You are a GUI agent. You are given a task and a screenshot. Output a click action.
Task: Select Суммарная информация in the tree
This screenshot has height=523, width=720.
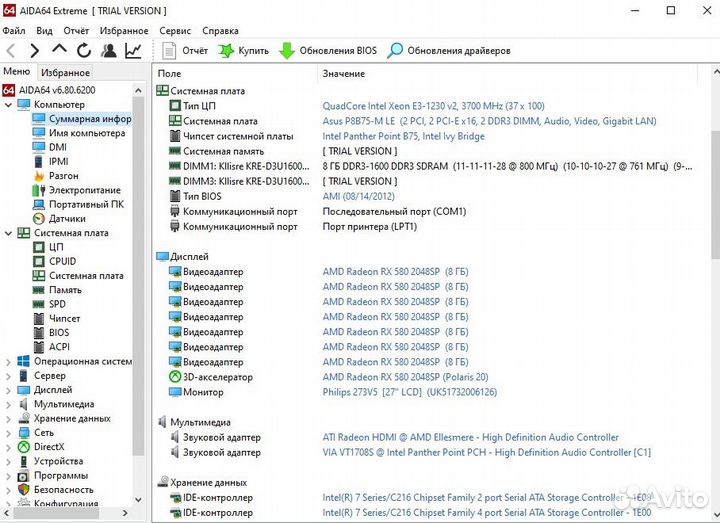[x=82, y=119]
